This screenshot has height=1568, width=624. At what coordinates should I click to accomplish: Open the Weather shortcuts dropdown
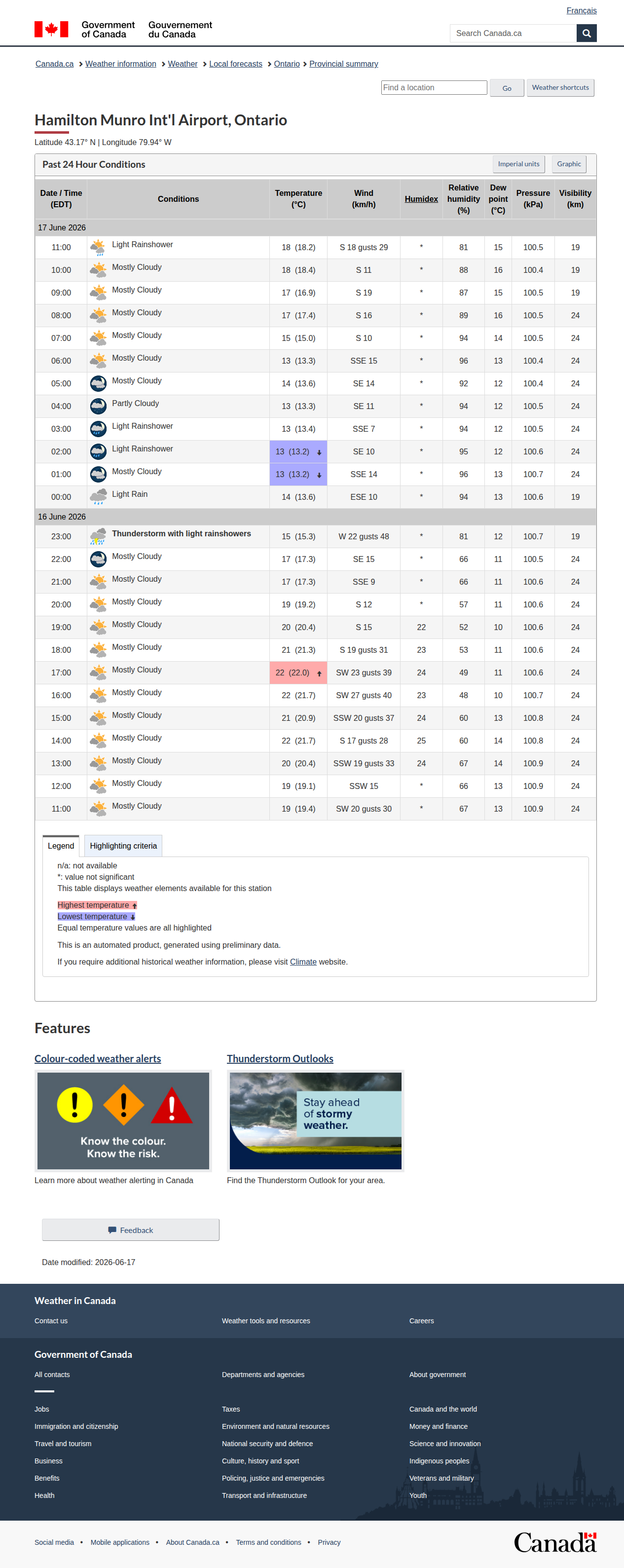point(560,88)
